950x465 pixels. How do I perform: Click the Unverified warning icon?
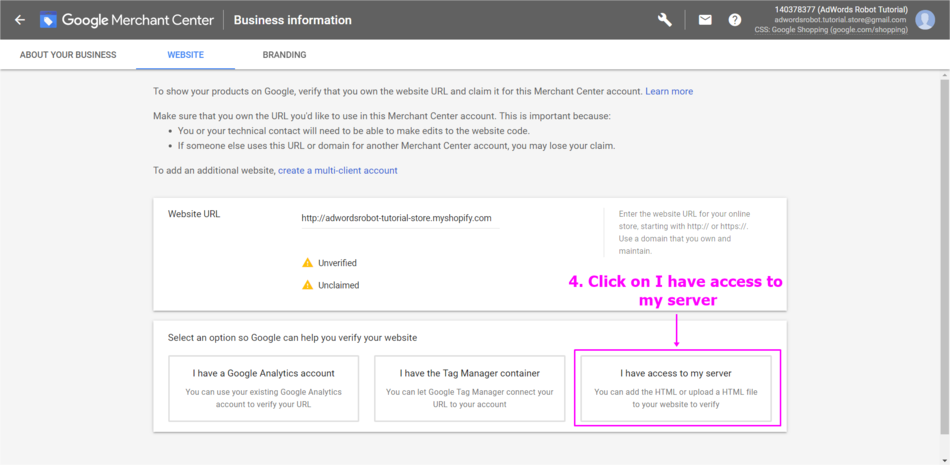click(x=308, y=263)
